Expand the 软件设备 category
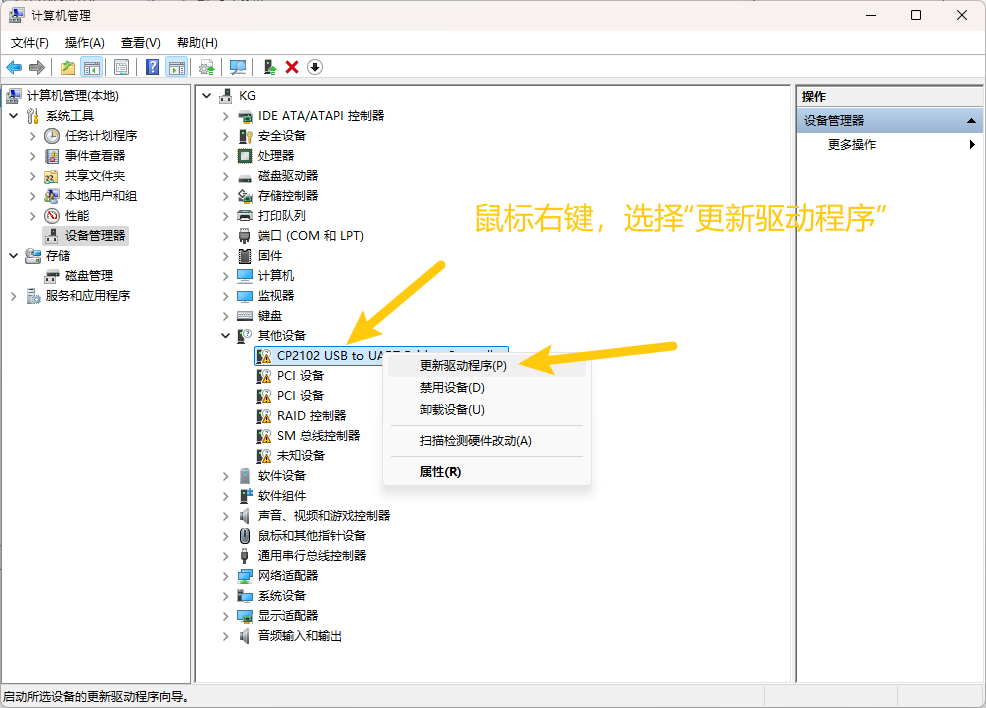Image resolution: width=986 pixels, height=708 pixels. [226, 477]
